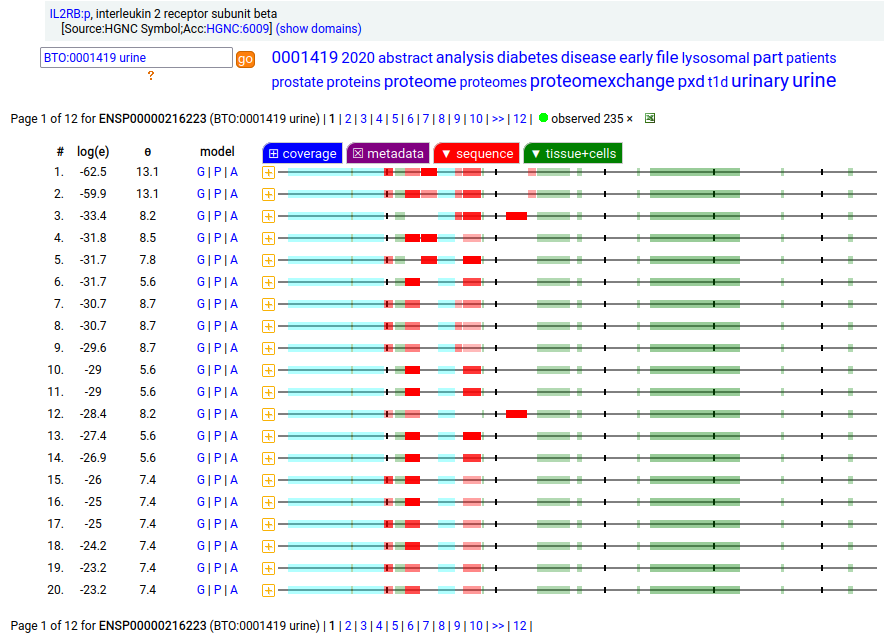Open the IL2RB:p protein link
The width and height of the screenshot is (884, 644).
(70, 14)
